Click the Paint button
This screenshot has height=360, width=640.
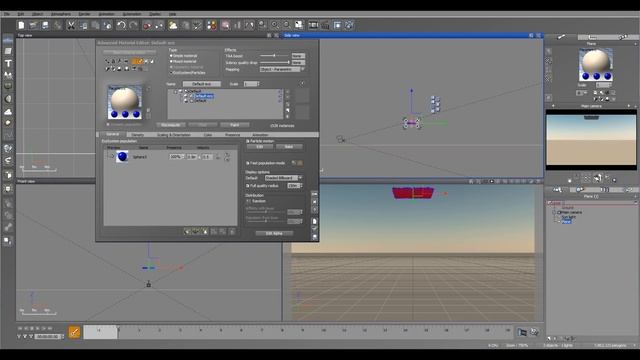click(235, 125)
